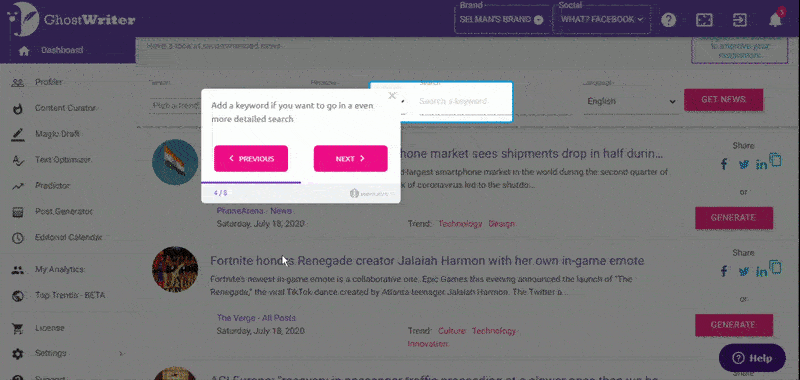Open notifications bell icon
Viewport: 800px width, 380px height.
click(775, 20)
